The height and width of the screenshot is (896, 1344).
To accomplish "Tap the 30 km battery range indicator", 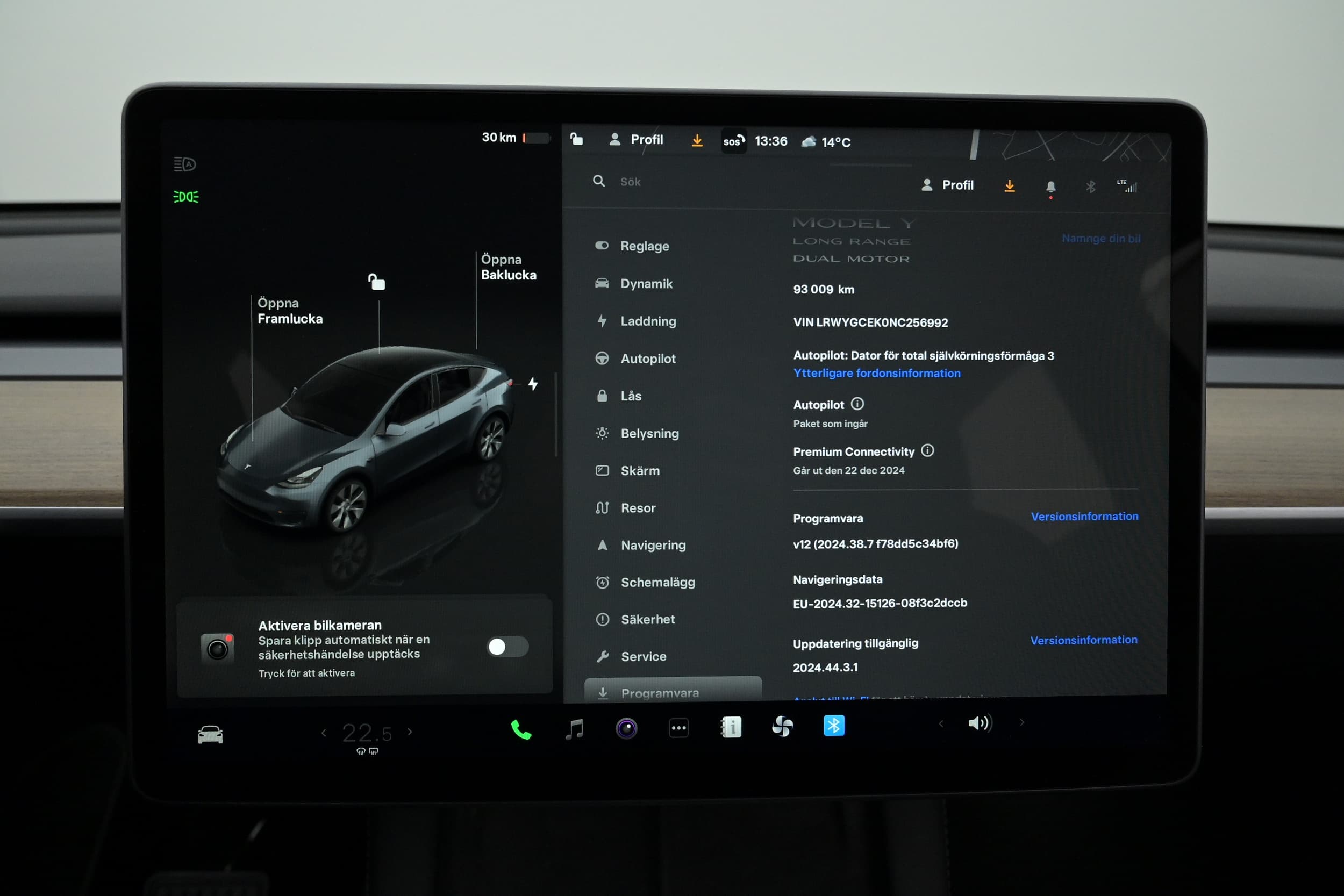I will point(516,138).
